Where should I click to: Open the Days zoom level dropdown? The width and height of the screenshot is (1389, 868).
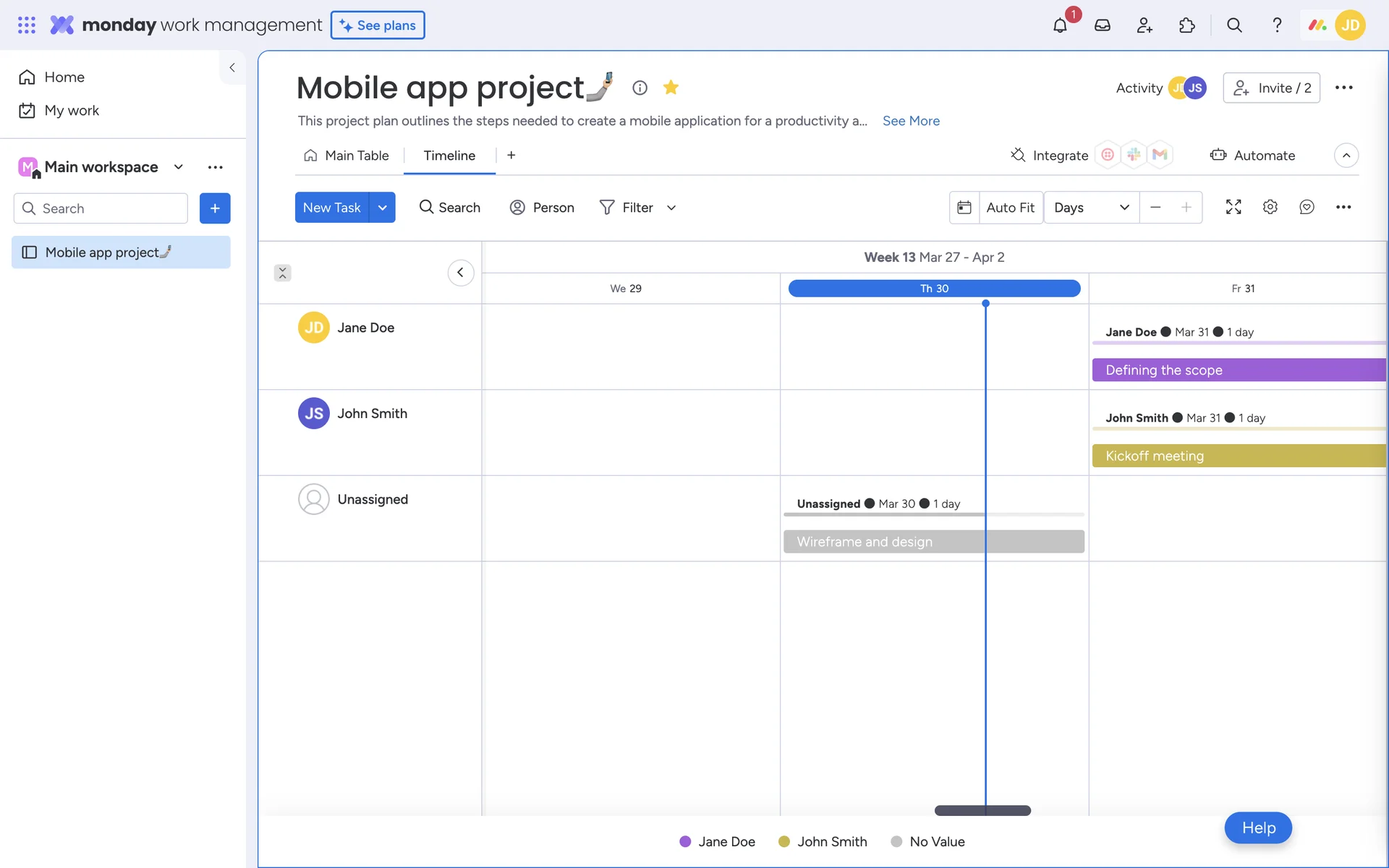point(1091,208)
